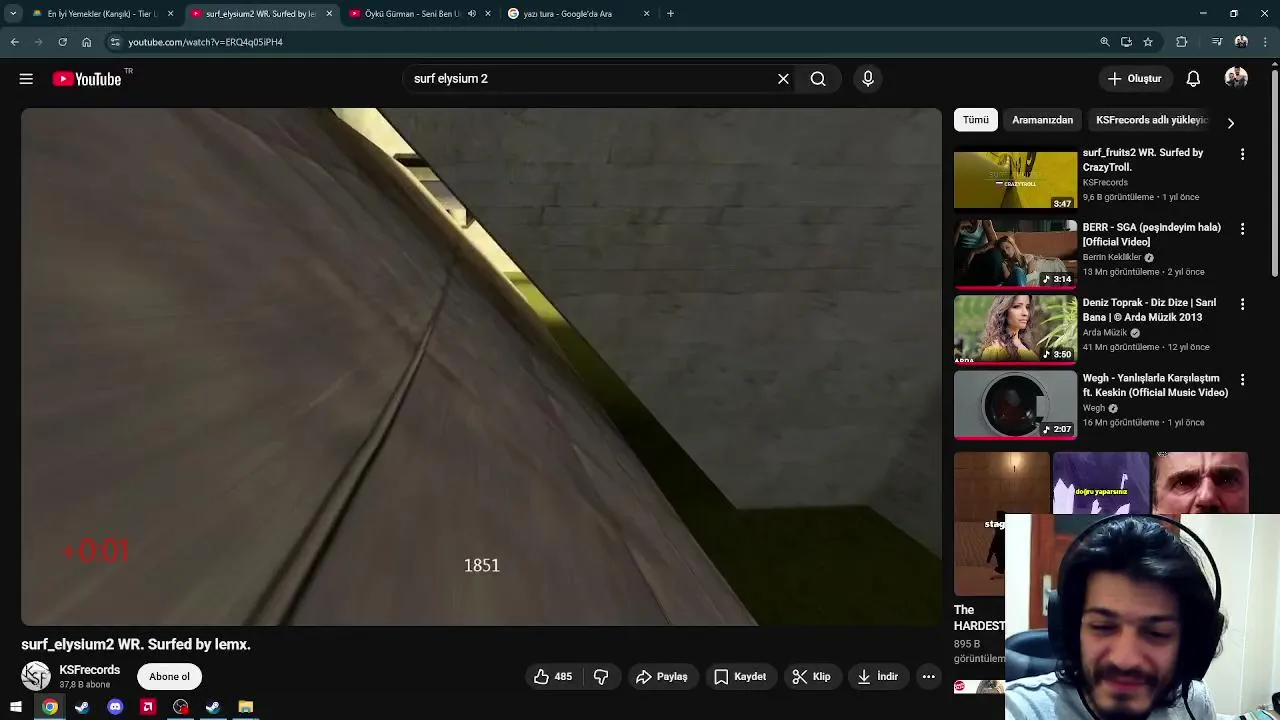Clear the search box with the X
This screenshot has width=1280, height=720.
pos(783,79)
